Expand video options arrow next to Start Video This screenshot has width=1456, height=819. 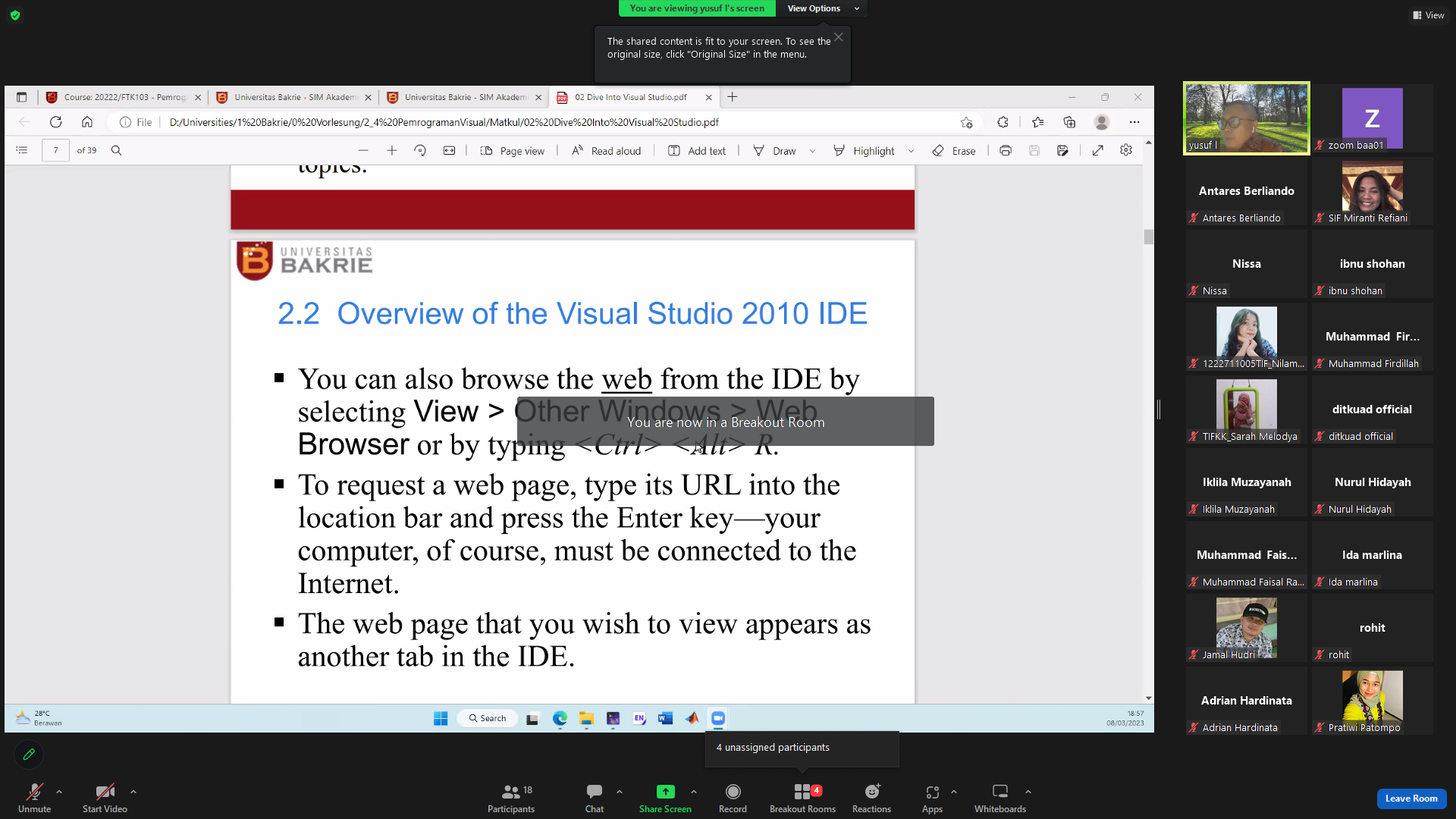133,792
